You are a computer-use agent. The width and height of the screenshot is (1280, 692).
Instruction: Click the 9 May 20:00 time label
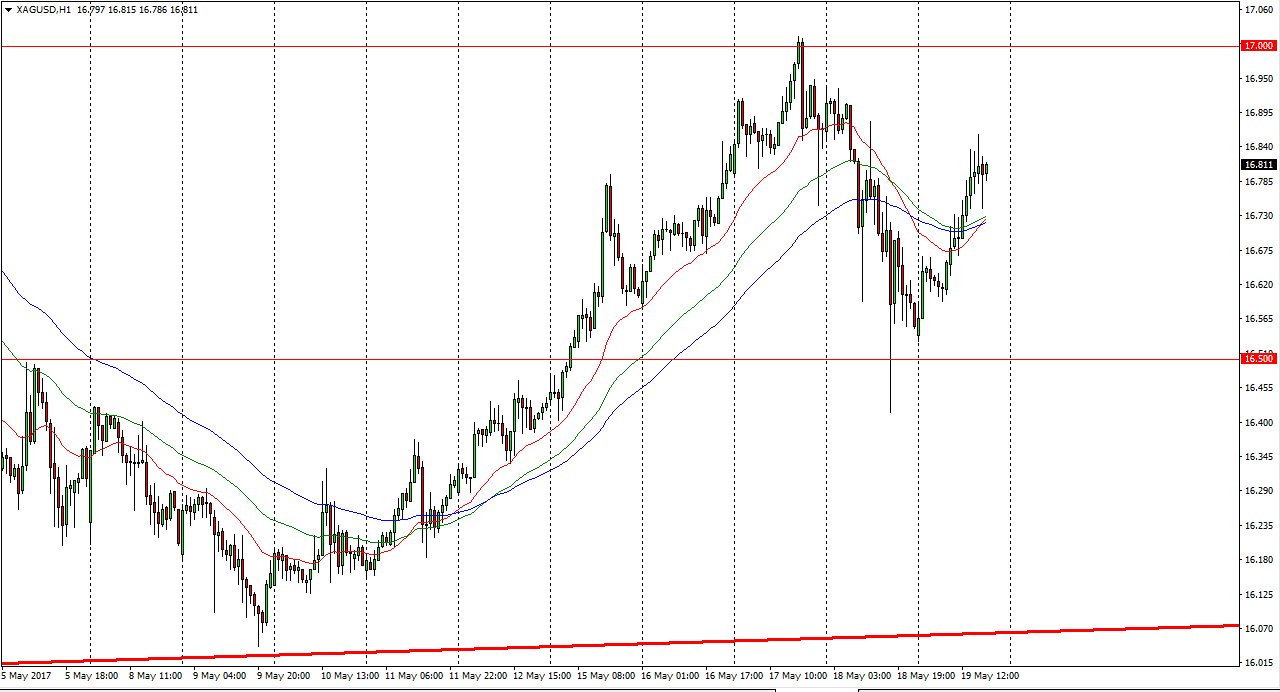[x=283, y=675]
